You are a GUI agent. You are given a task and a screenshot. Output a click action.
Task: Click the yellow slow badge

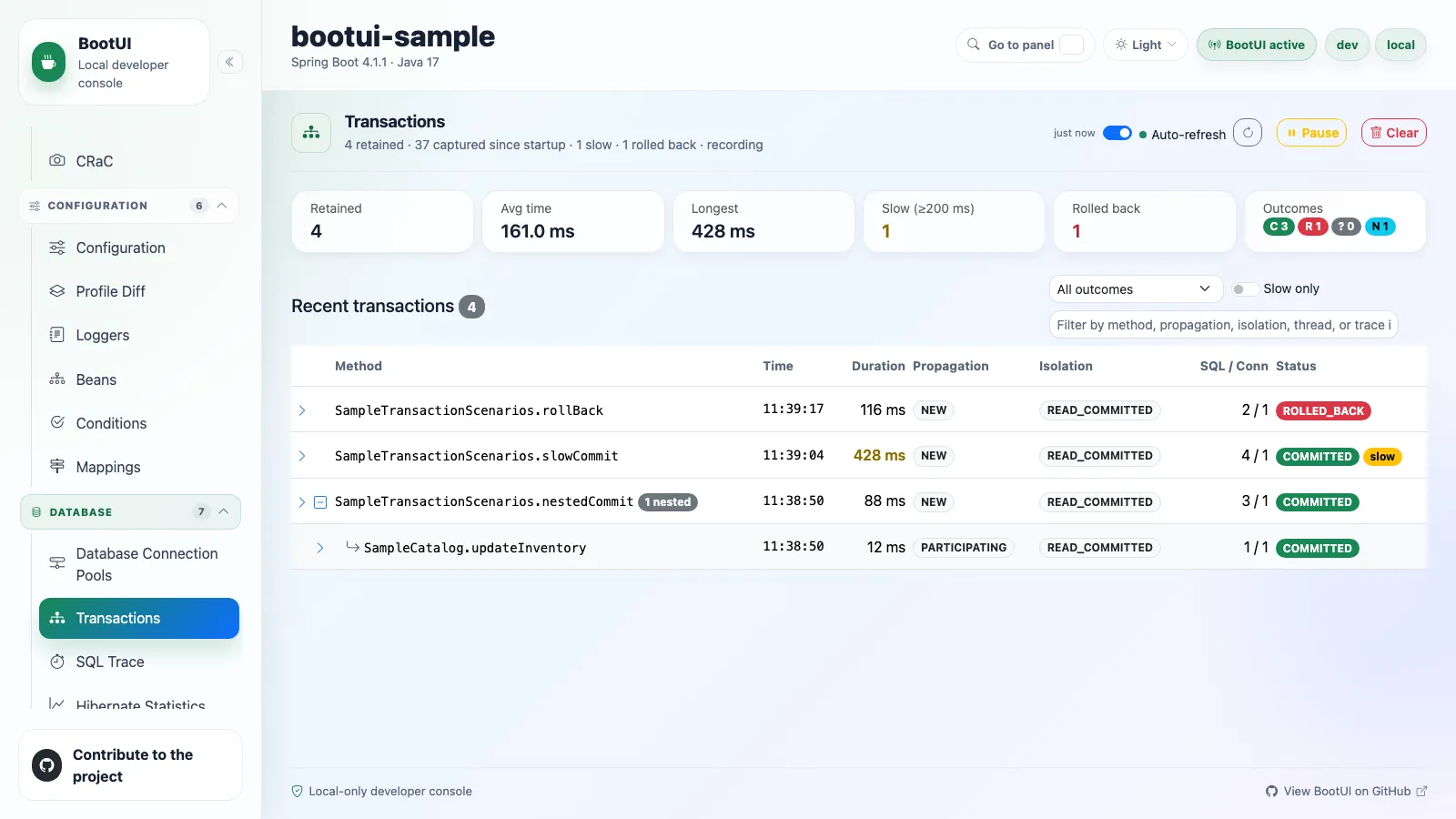tap(1382, 457)
